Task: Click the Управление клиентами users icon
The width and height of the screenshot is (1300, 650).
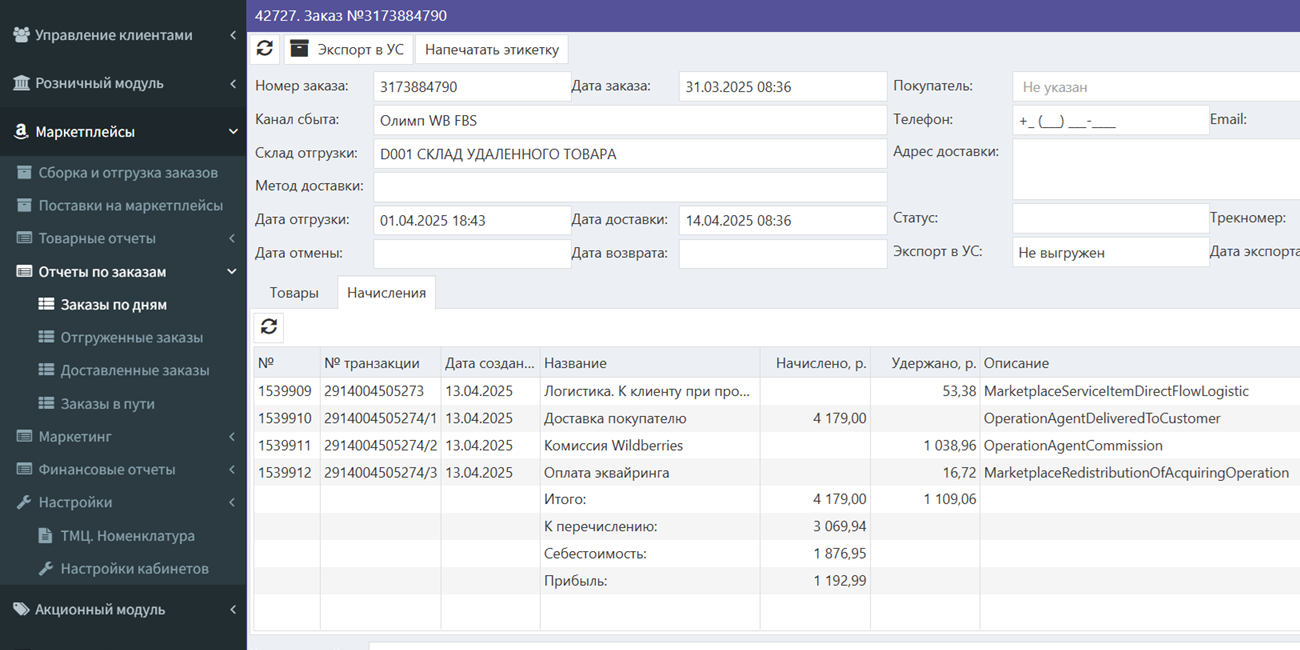Action: (21, 34)
